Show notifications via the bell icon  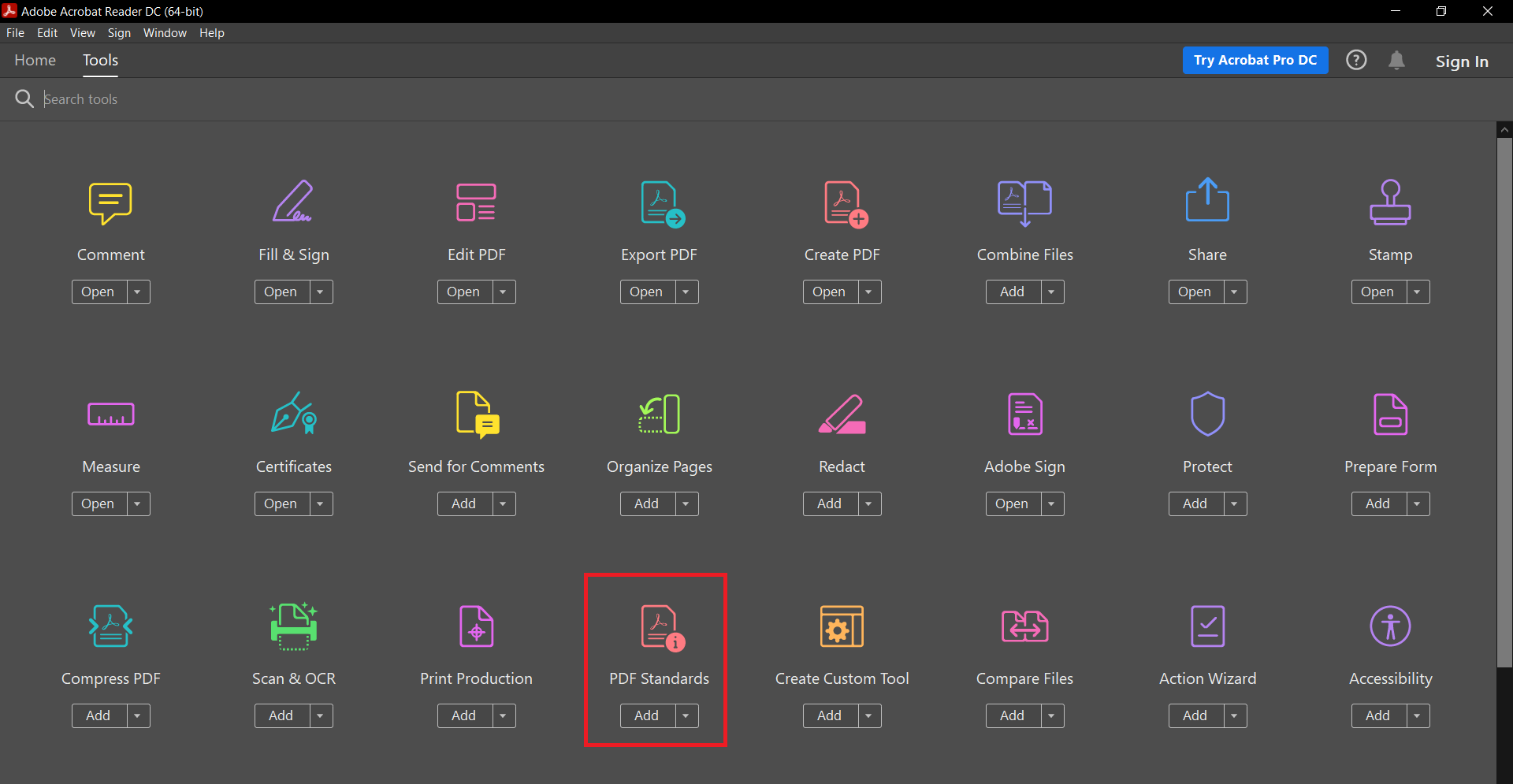[1396, 60]
